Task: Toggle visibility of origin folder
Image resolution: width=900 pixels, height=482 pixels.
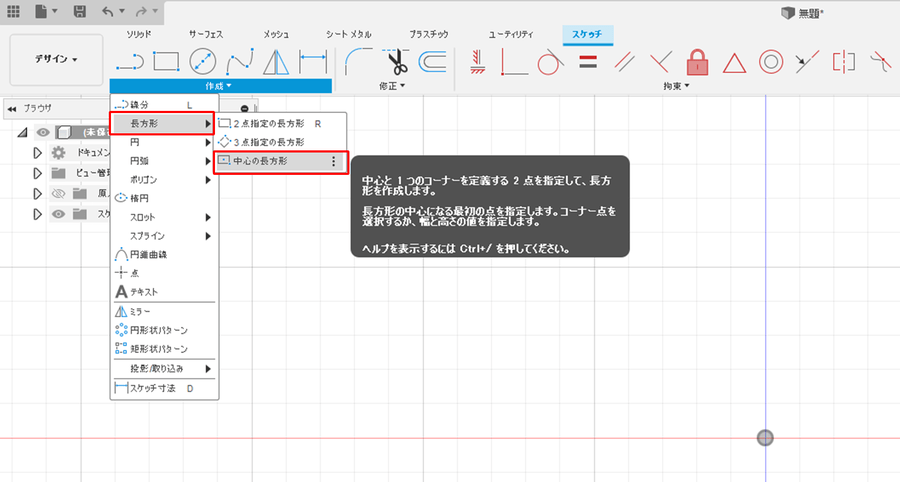Action: pos(59,193)
